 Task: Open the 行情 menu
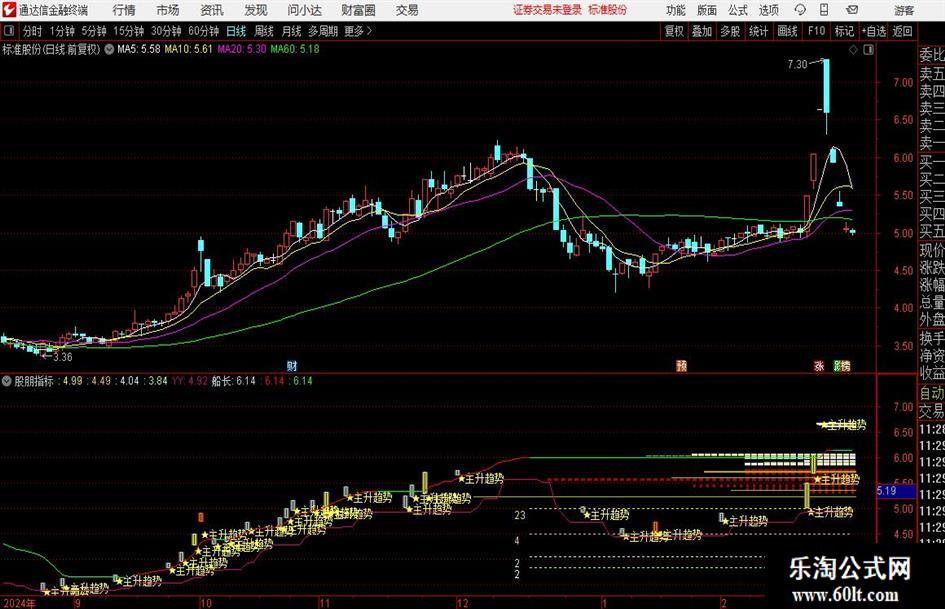tap(124, 10)
